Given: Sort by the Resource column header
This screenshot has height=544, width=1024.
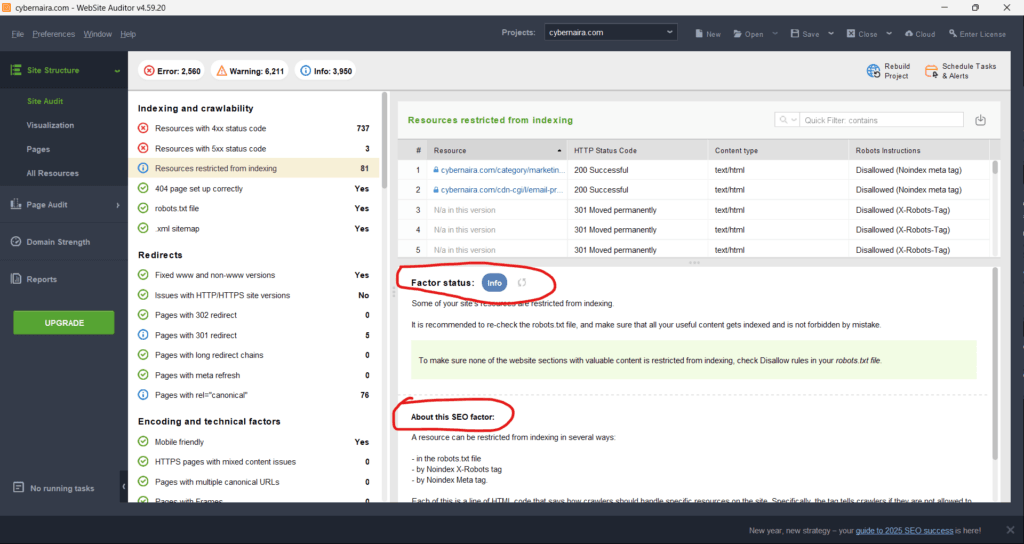Looking at the screenshot, I should [x=496, y=150].
